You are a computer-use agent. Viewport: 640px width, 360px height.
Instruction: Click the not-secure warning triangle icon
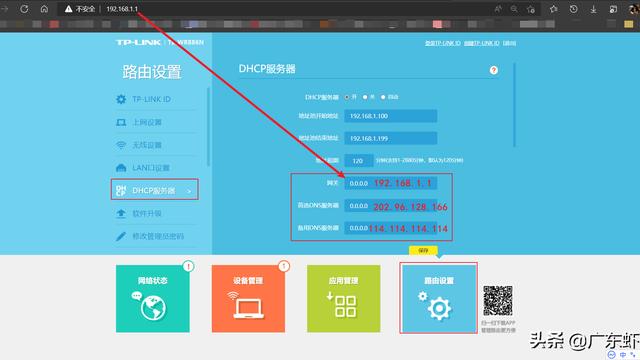(68, 9)
